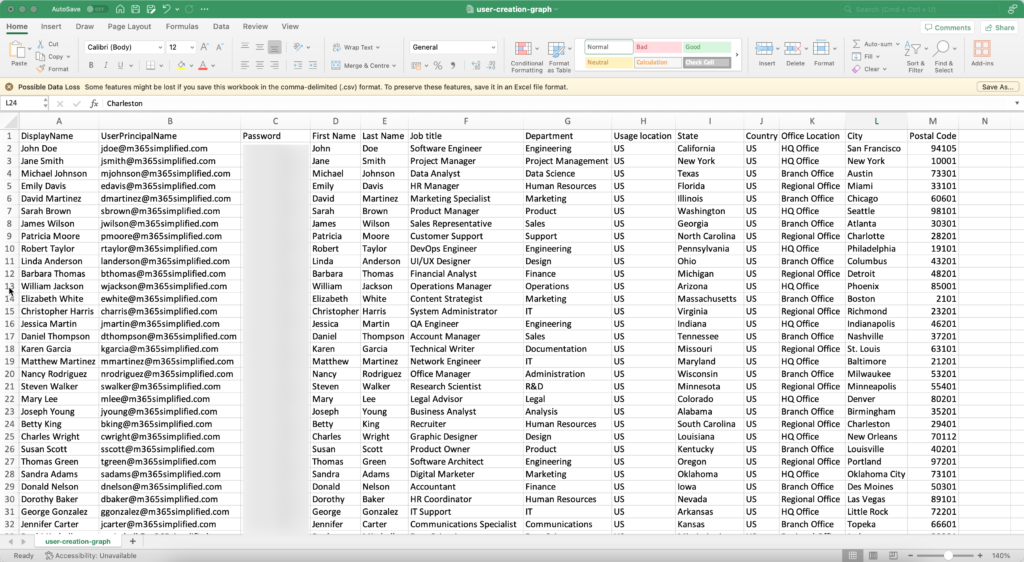Screen dimensions: 1024x562
Task: Click the Redo icon in title bar
Action: pyautogui.click(x=189, y=9)
